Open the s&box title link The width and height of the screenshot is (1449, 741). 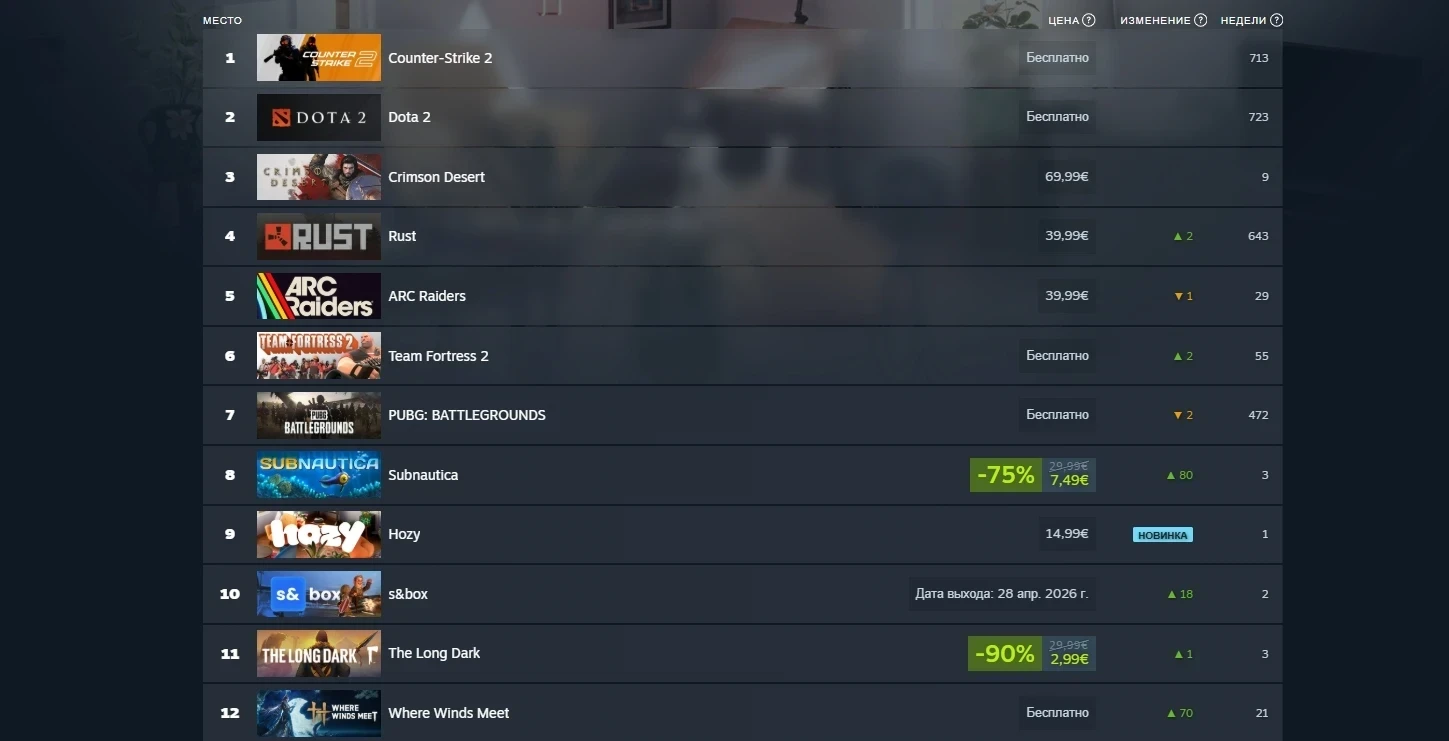[x=408, y=594]
